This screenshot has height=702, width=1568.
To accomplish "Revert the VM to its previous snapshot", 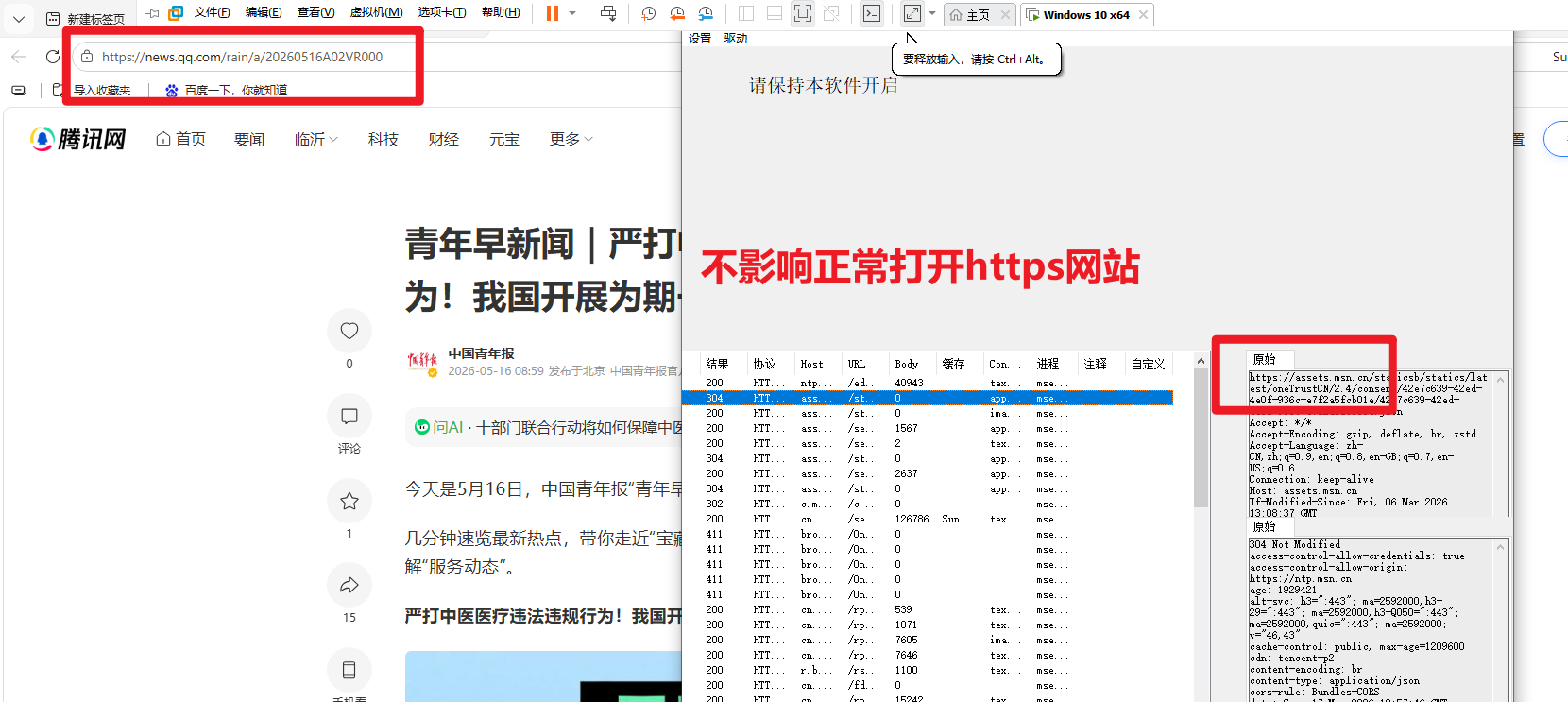I will click(x=677, y=13).
